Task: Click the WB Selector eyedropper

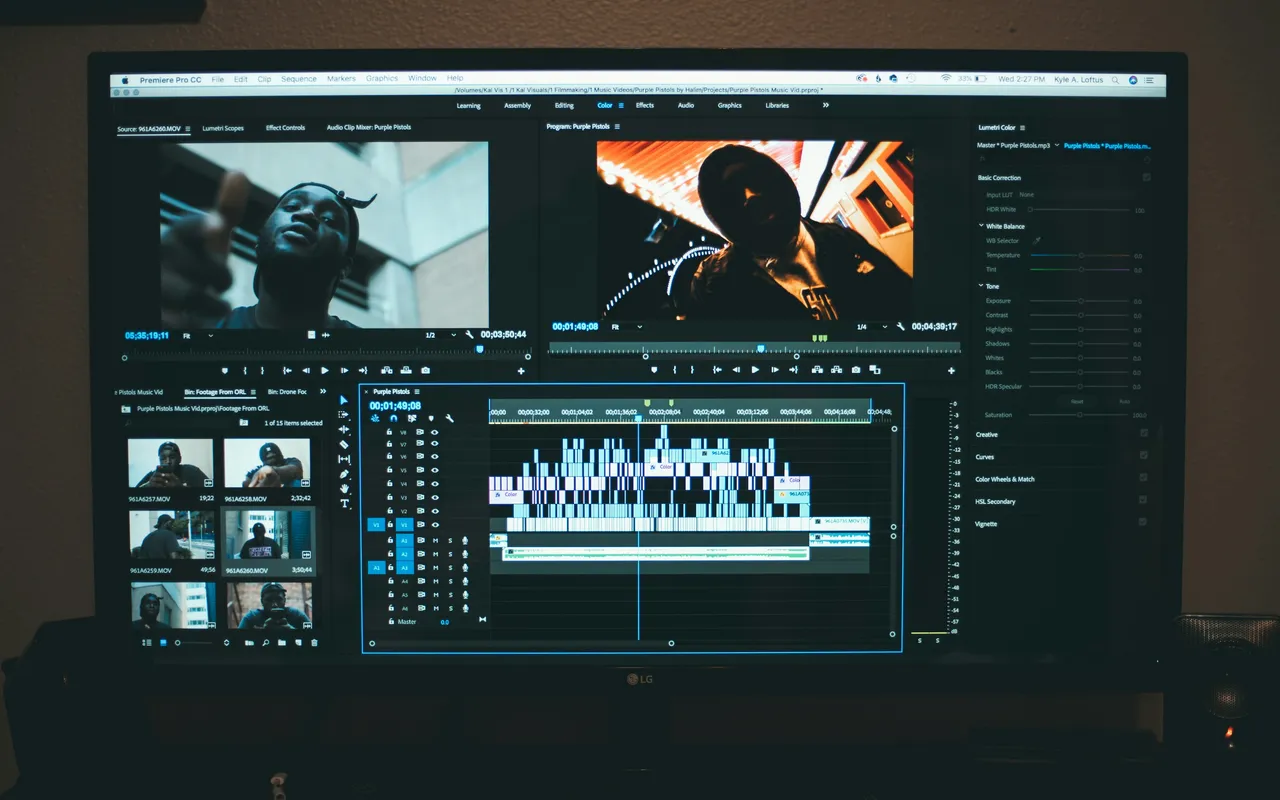Action: point(1036,241)
